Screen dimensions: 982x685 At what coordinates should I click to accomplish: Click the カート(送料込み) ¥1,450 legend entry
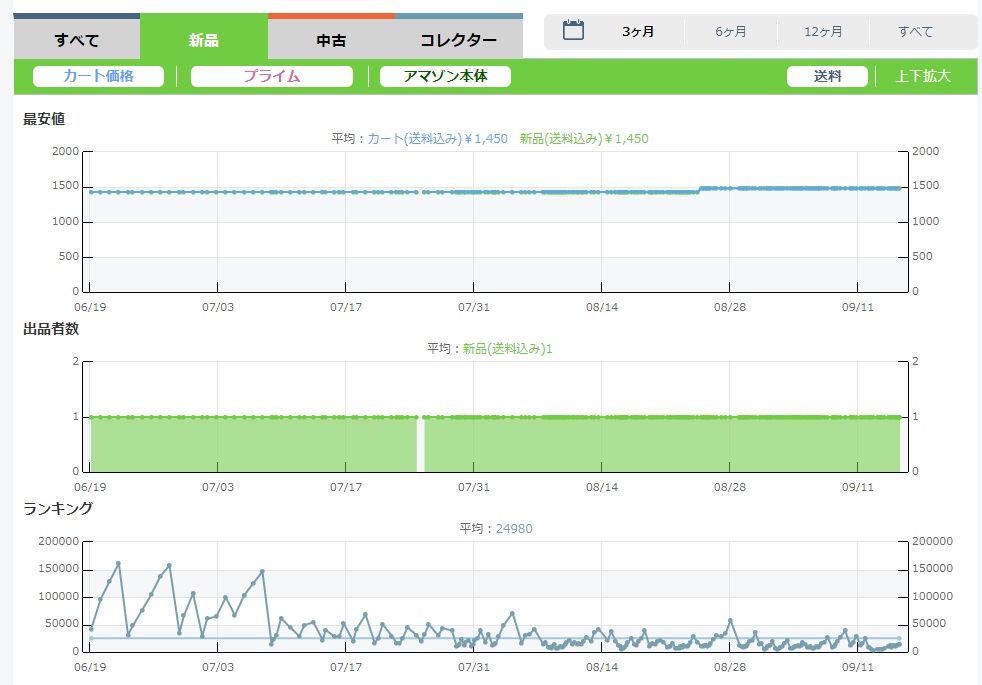(437, 139)
